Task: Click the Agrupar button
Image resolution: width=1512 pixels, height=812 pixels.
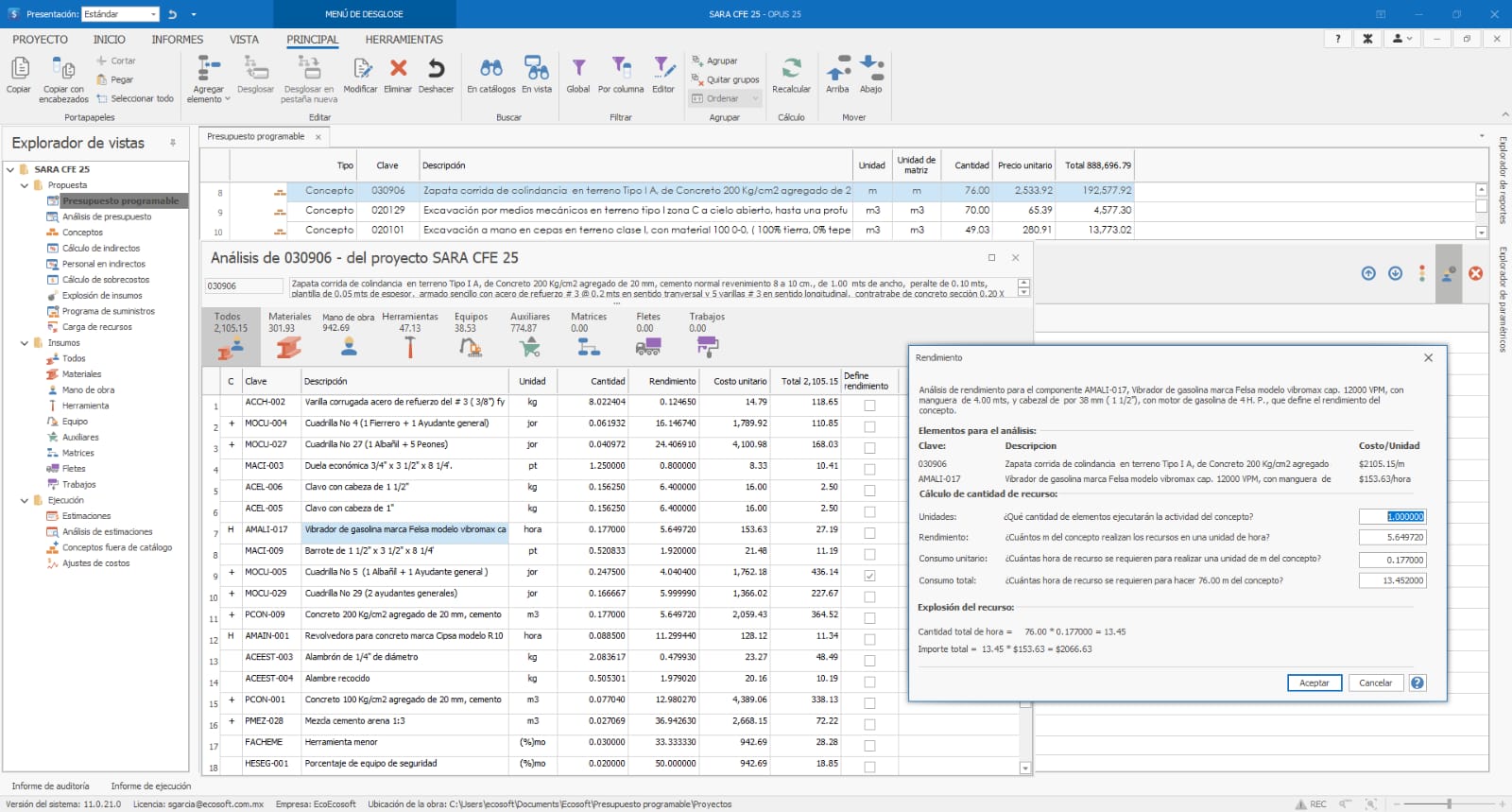Action: coord(714,60)
